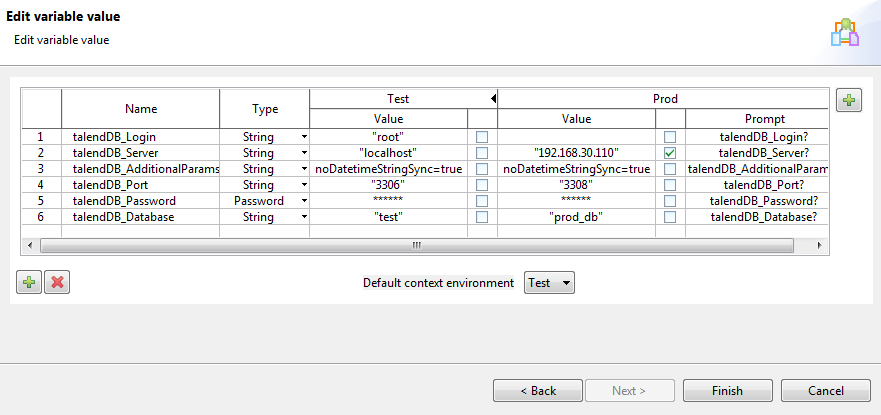Go to previous step with Back button

click(x=538, y=390)
